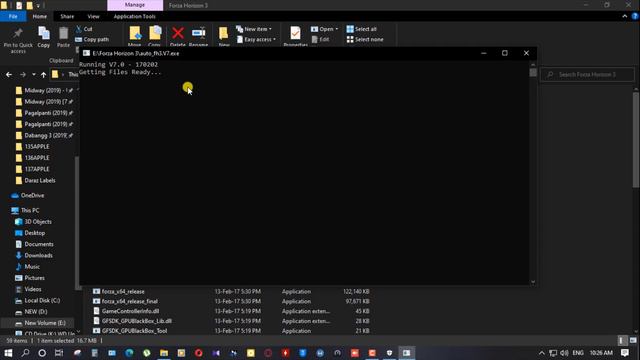This screenshot has height=360, width=640.
Task: Open Cortana circle icon on taskbar
Action: 42,353
